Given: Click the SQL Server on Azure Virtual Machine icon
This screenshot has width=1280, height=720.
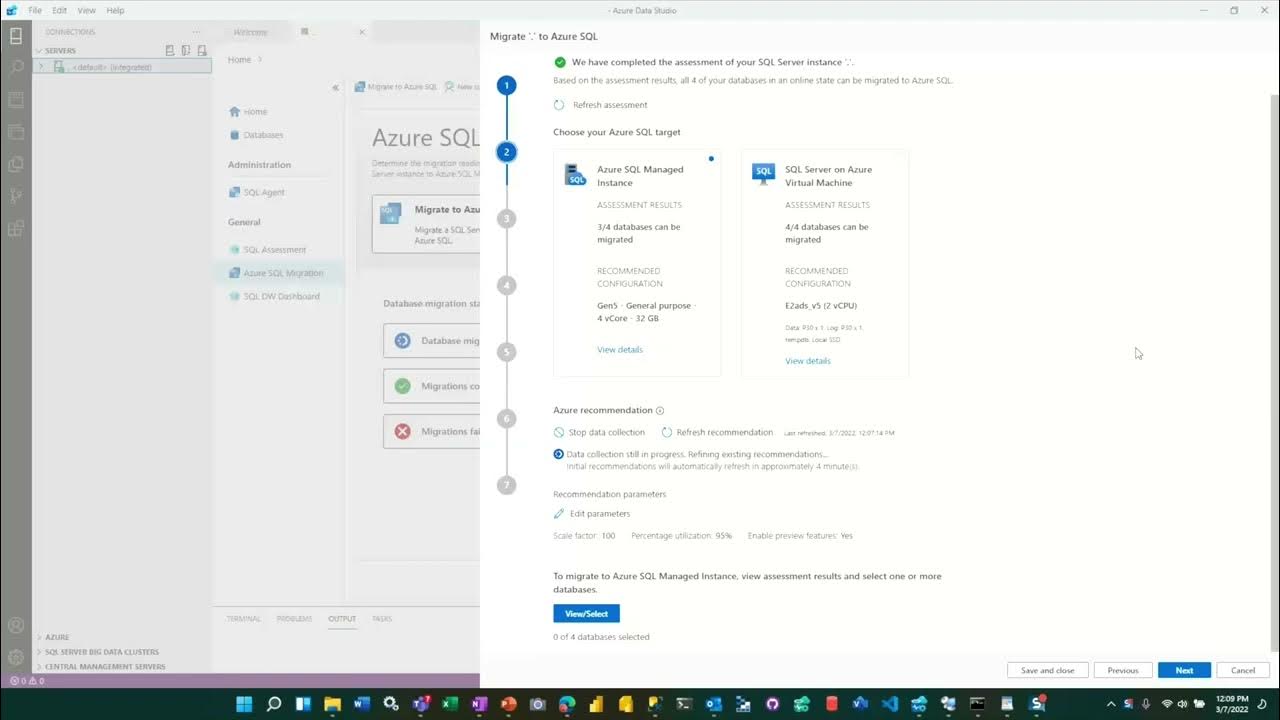Looking at the screenshot, I should tap(763, 174).
